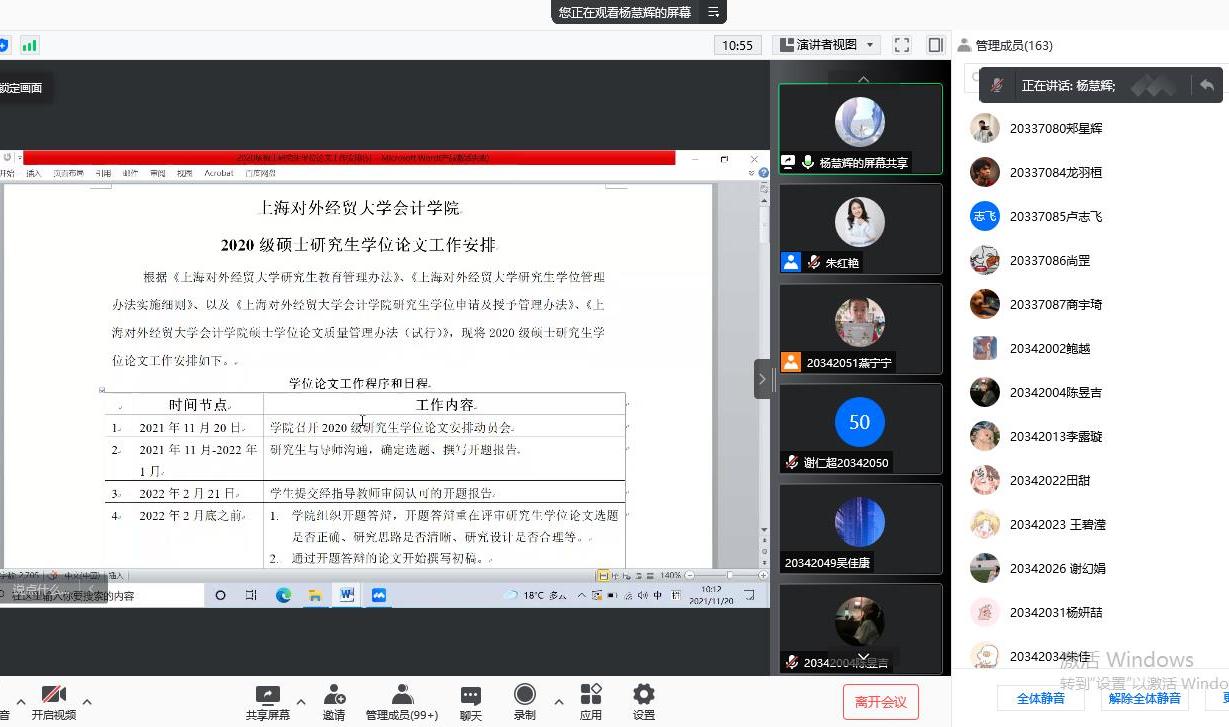Expand video options arrow beside 开启视频
Viewport: 1229px width, 727px height.
point(87,701)
